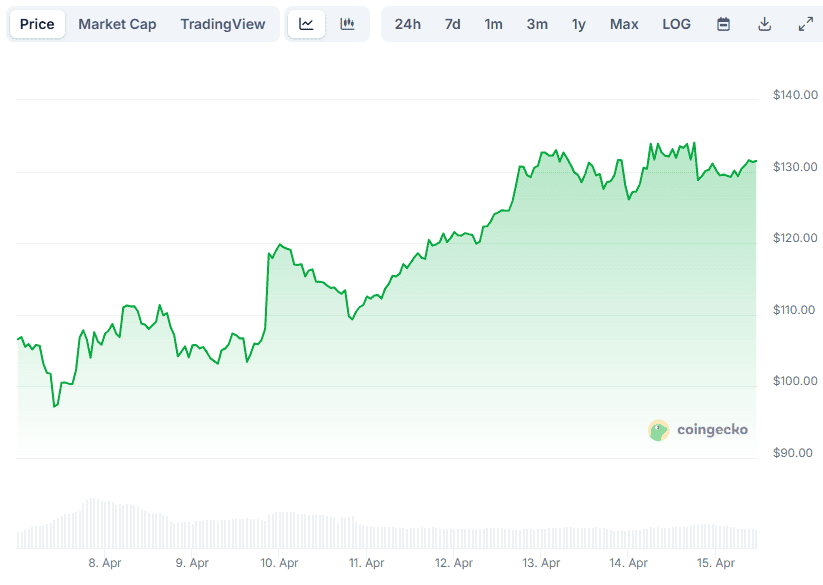
Task: Switch to candlestick chart icon
Action: coord(347,24)
